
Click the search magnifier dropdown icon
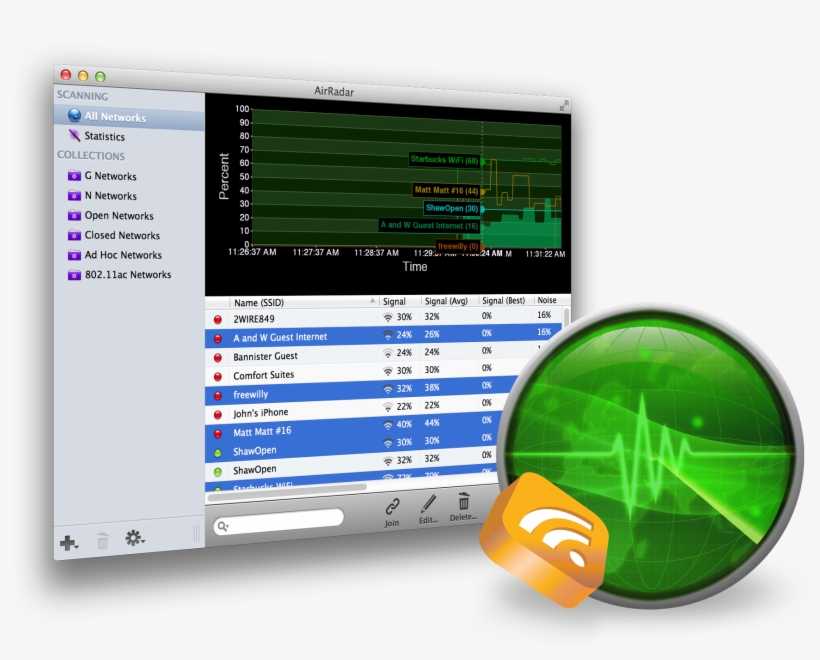click(223, 526)
